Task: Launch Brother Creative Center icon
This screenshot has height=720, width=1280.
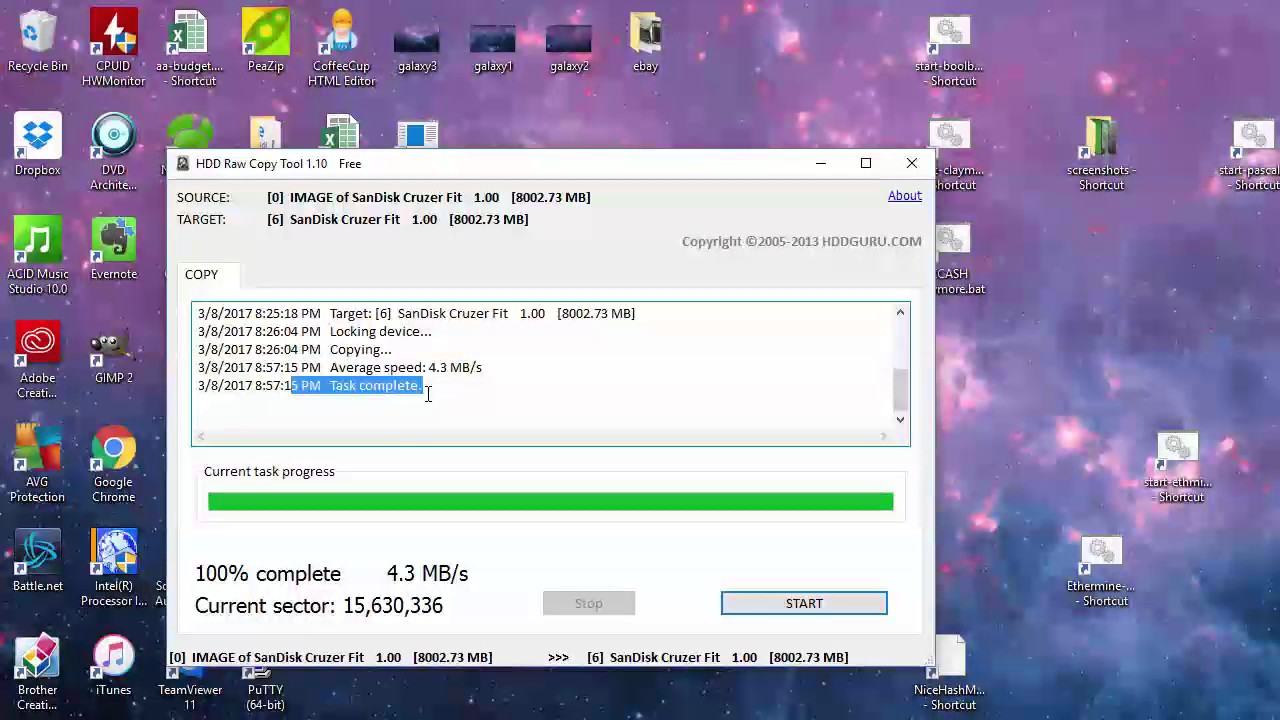Action: pos(38,672)
